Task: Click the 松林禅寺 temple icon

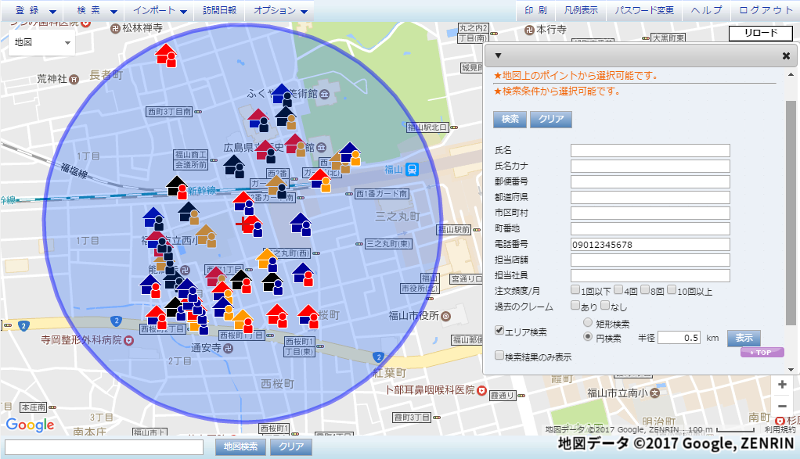Action: (x=115, y=29)
